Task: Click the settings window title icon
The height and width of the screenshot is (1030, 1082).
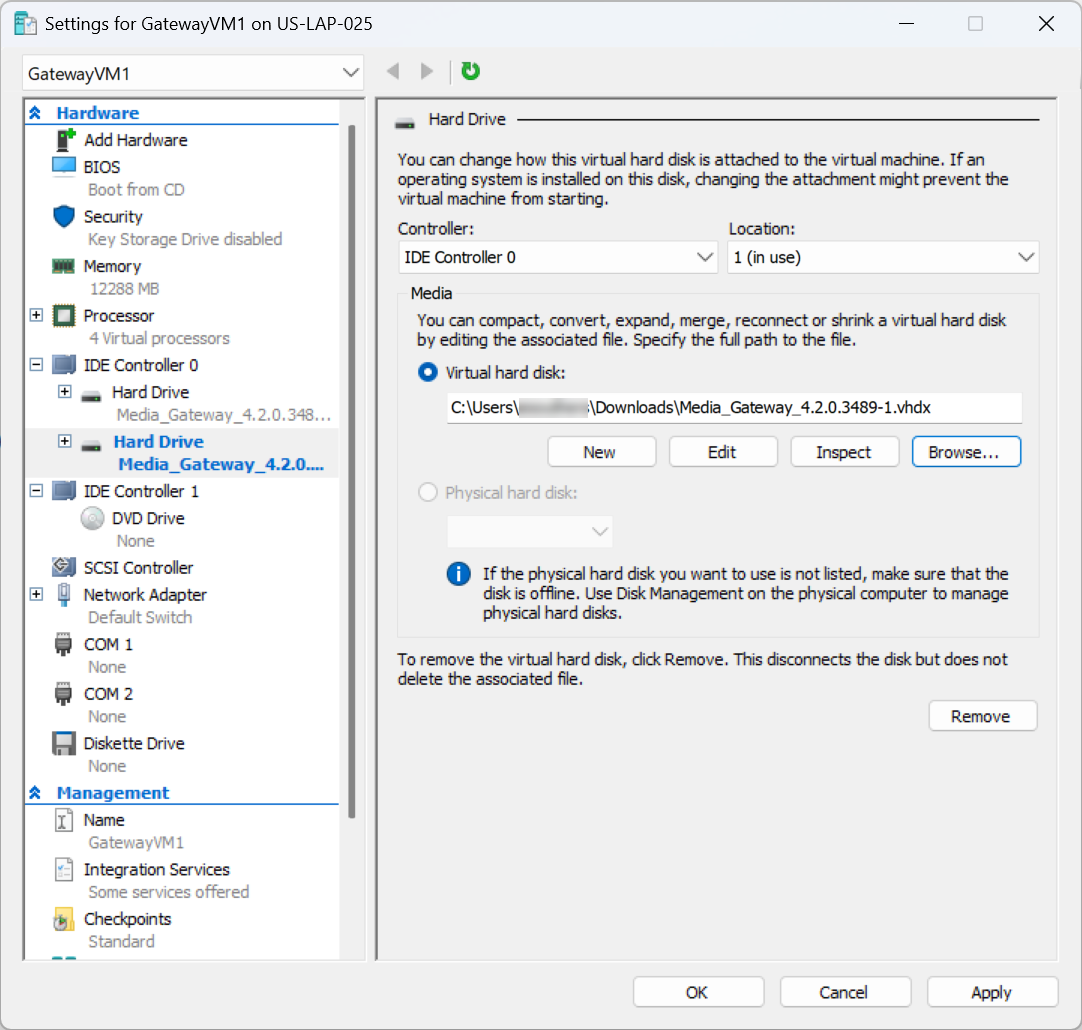Action: [25, 24]
